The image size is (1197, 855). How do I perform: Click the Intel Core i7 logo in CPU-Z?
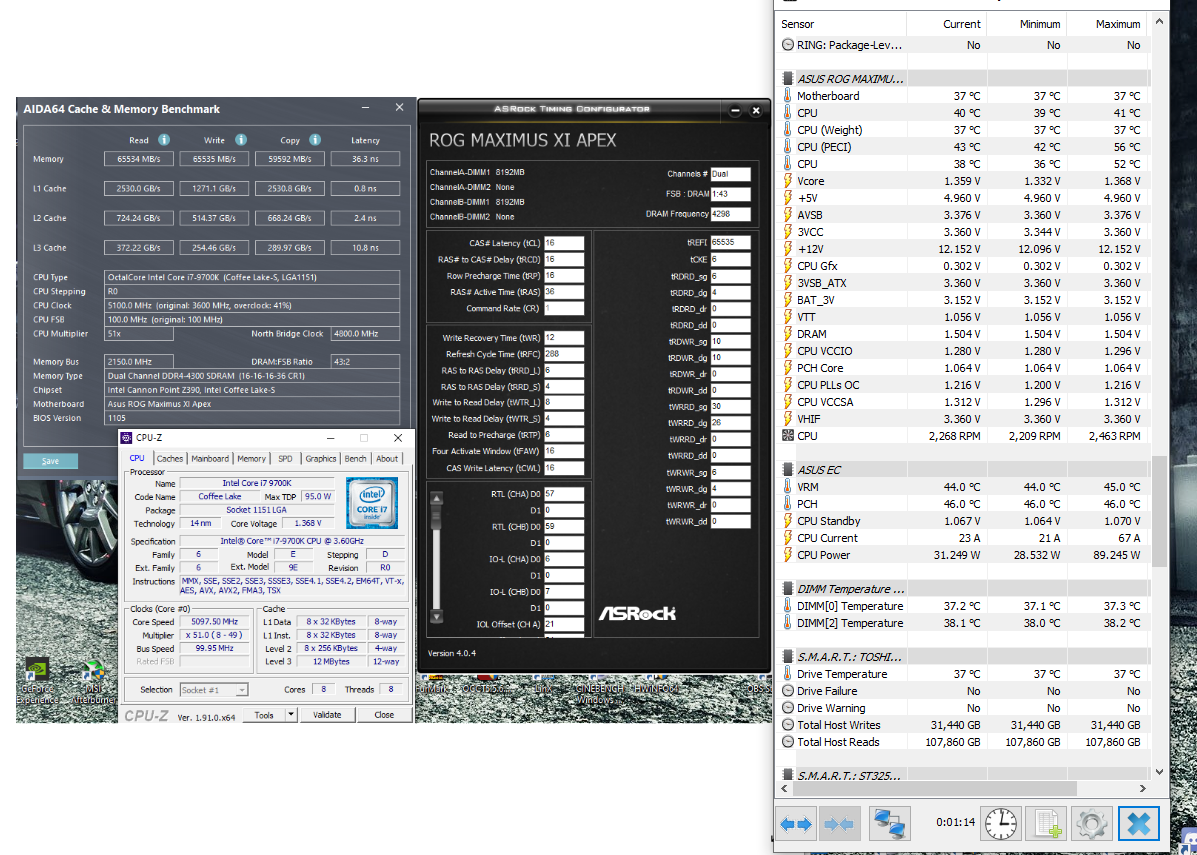click(x=371, y=502)
